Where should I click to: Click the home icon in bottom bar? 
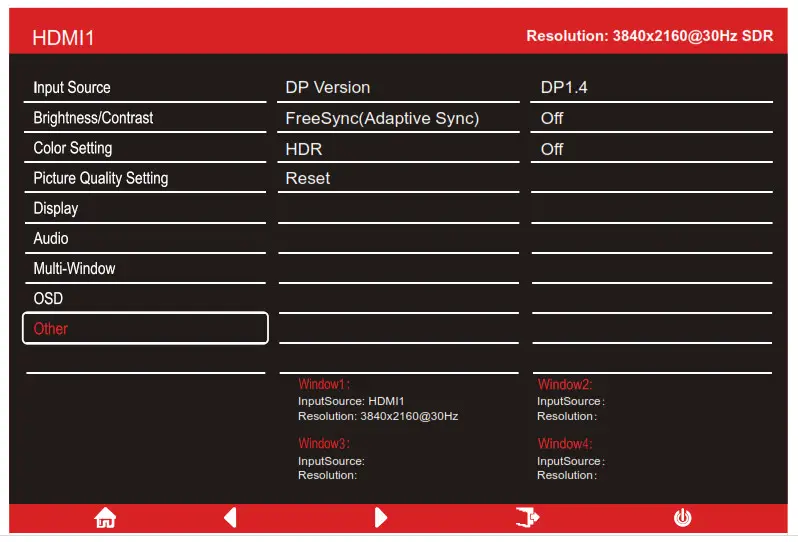pyautogui.click(x=105, y=518)
